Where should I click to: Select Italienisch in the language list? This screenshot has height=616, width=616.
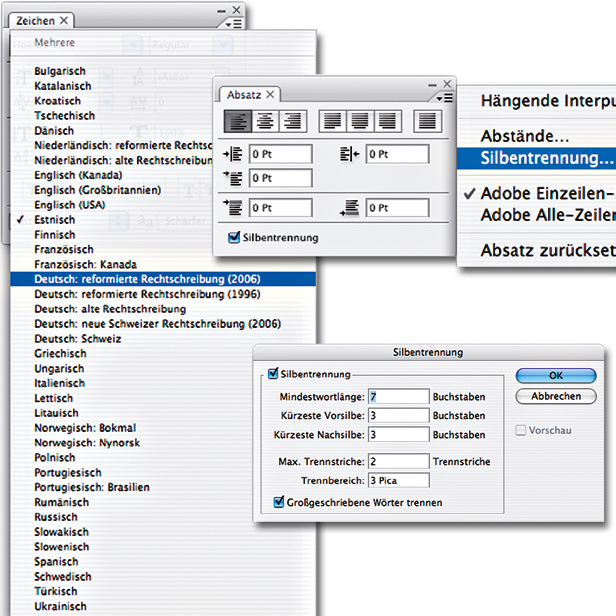132,383
